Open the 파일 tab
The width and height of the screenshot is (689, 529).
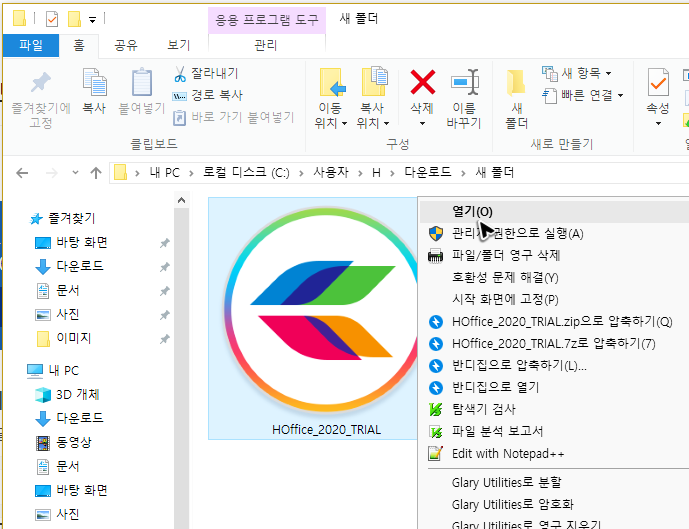coord(31,45)
